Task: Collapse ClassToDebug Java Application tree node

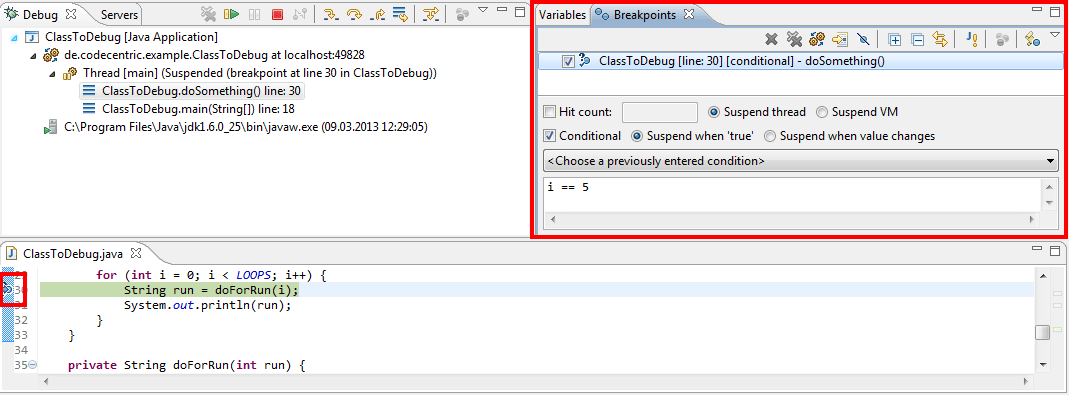Action: coord(15,38)
